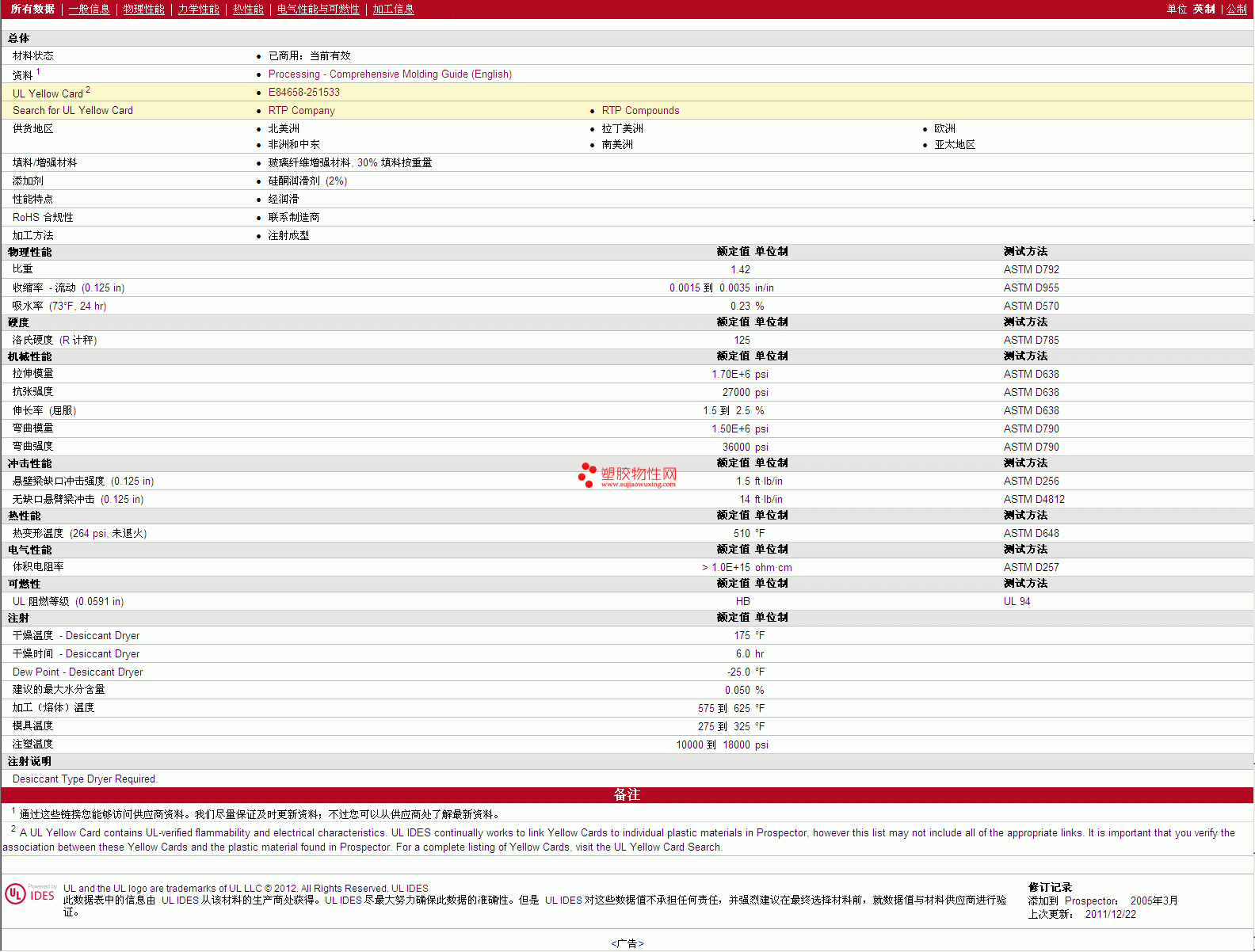
Task: Open the yellow card number E84658-251533
Action: [303, 93]
